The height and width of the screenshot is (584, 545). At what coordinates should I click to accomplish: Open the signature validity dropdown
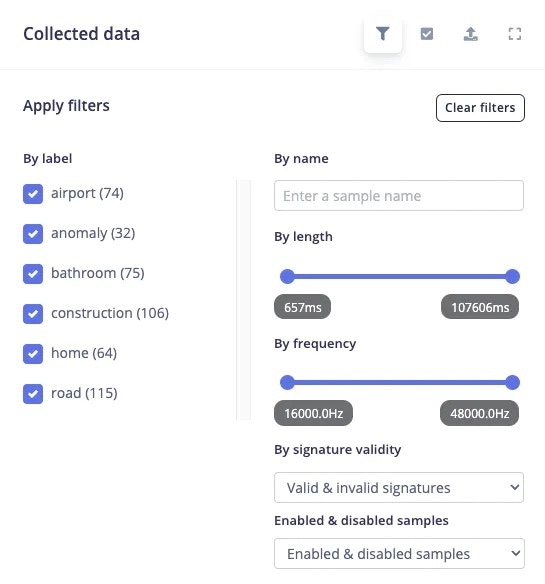tap(399, 488)
